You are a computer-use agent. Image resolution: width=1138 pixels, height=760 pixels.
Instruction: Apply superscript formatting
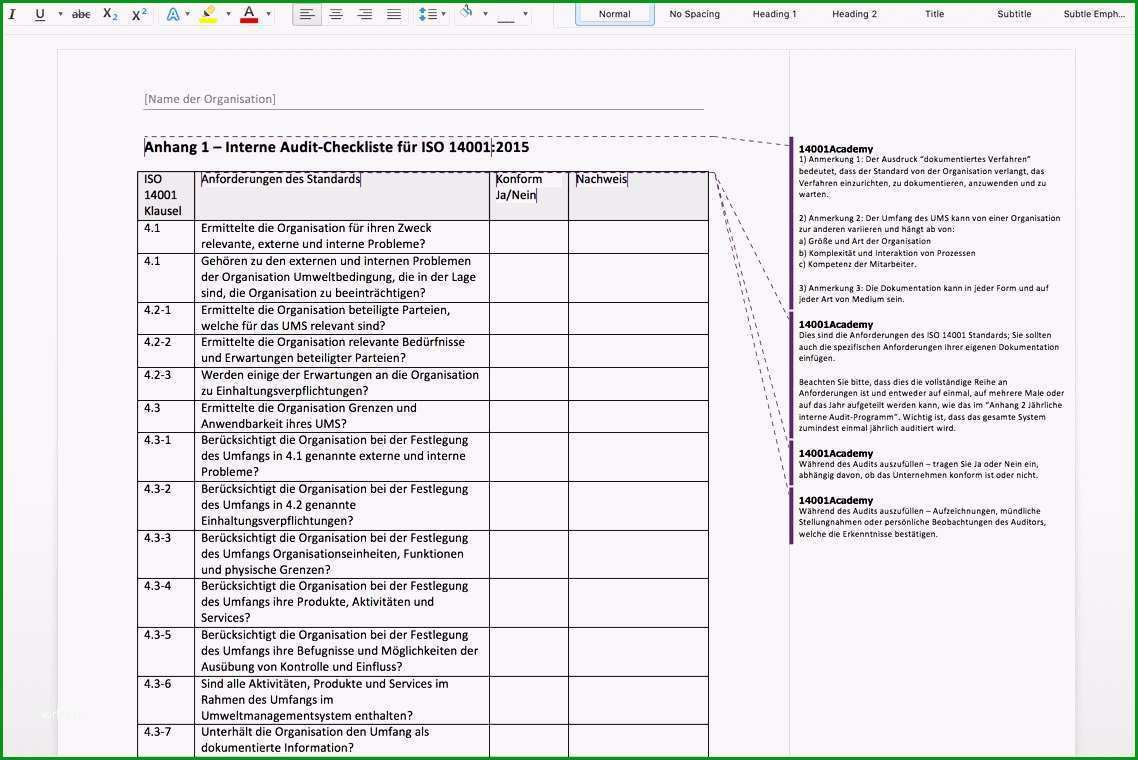pos(139,14)
